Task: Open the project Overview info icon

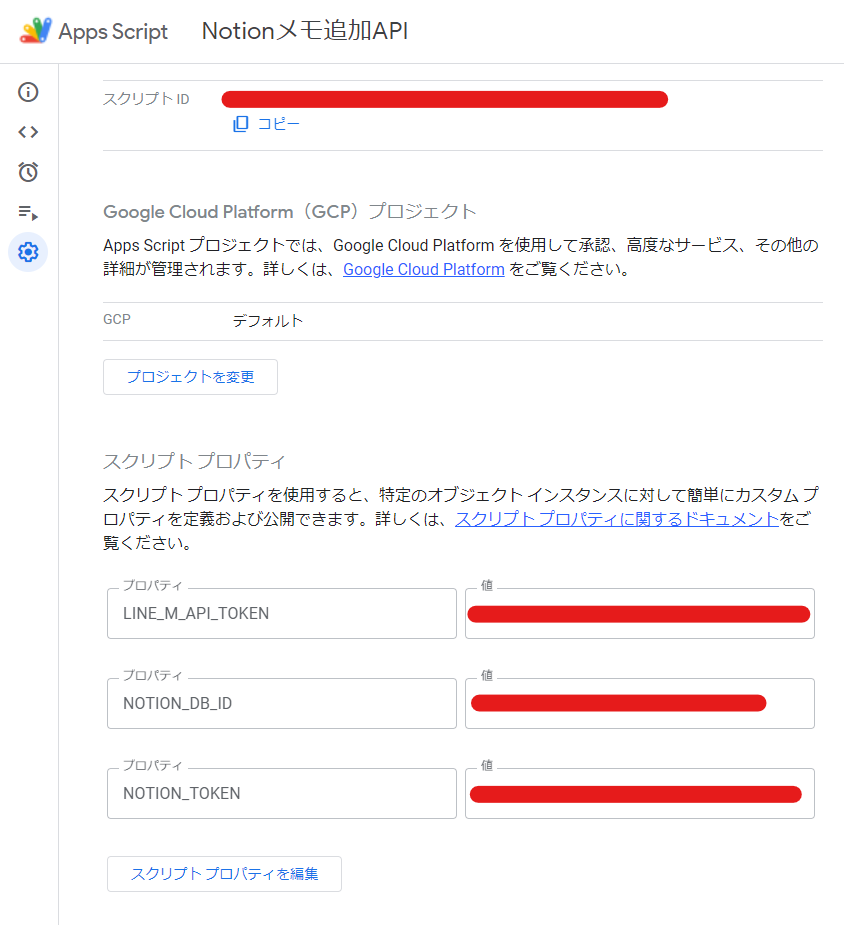Action: click(28, 92)
